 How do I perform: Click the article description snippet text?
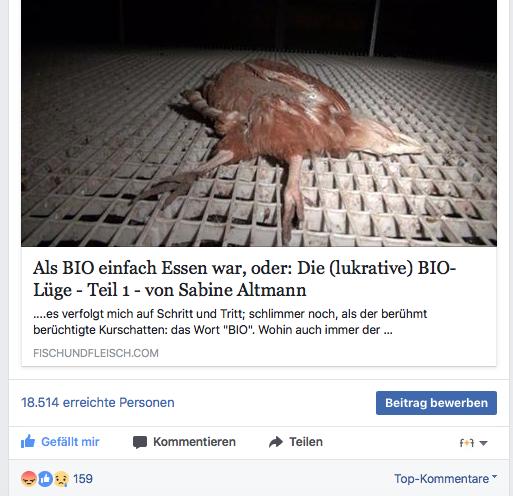(x=230, y=322)
